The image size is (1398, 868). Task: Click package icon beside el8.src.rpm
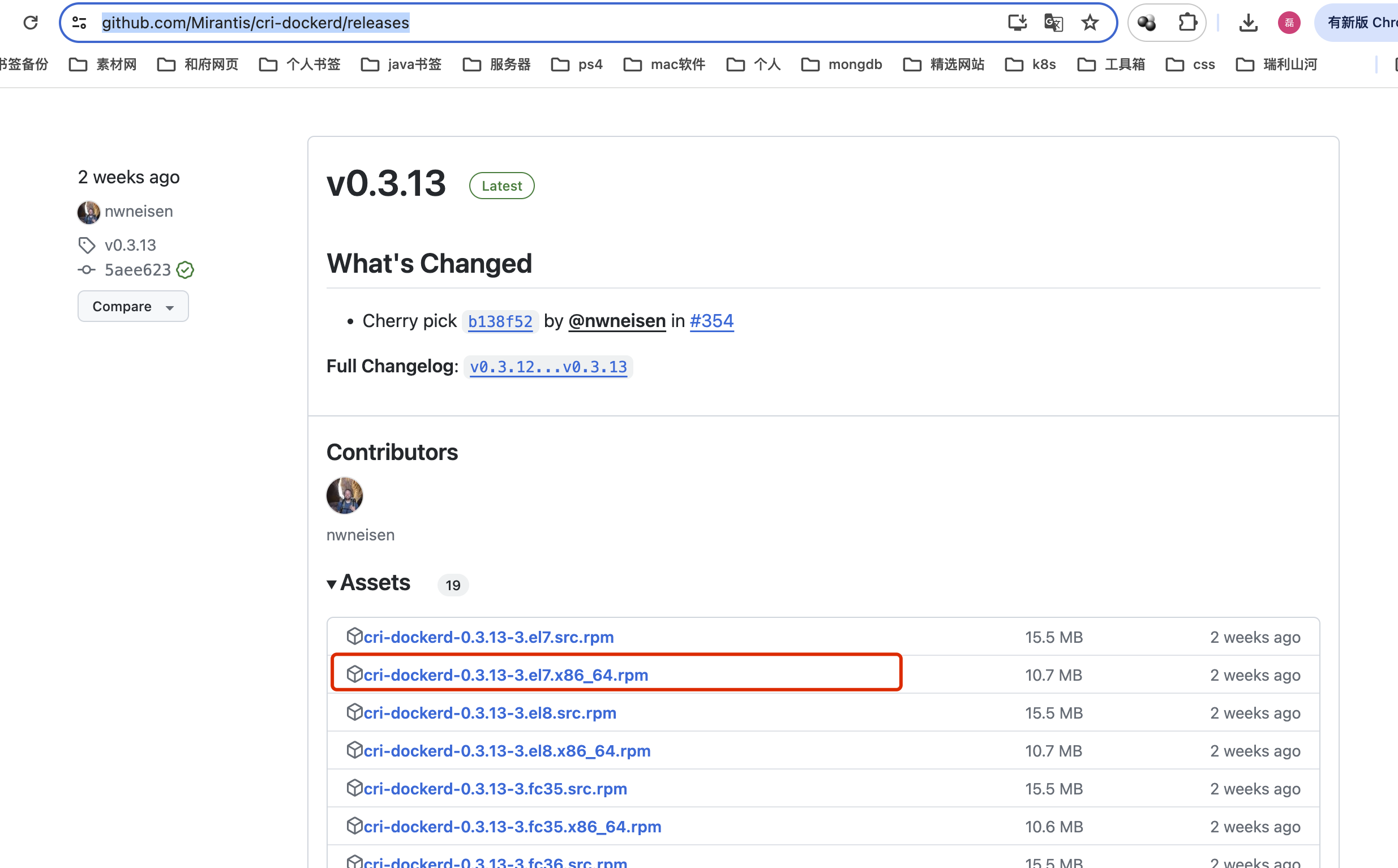tap(354, 712)
